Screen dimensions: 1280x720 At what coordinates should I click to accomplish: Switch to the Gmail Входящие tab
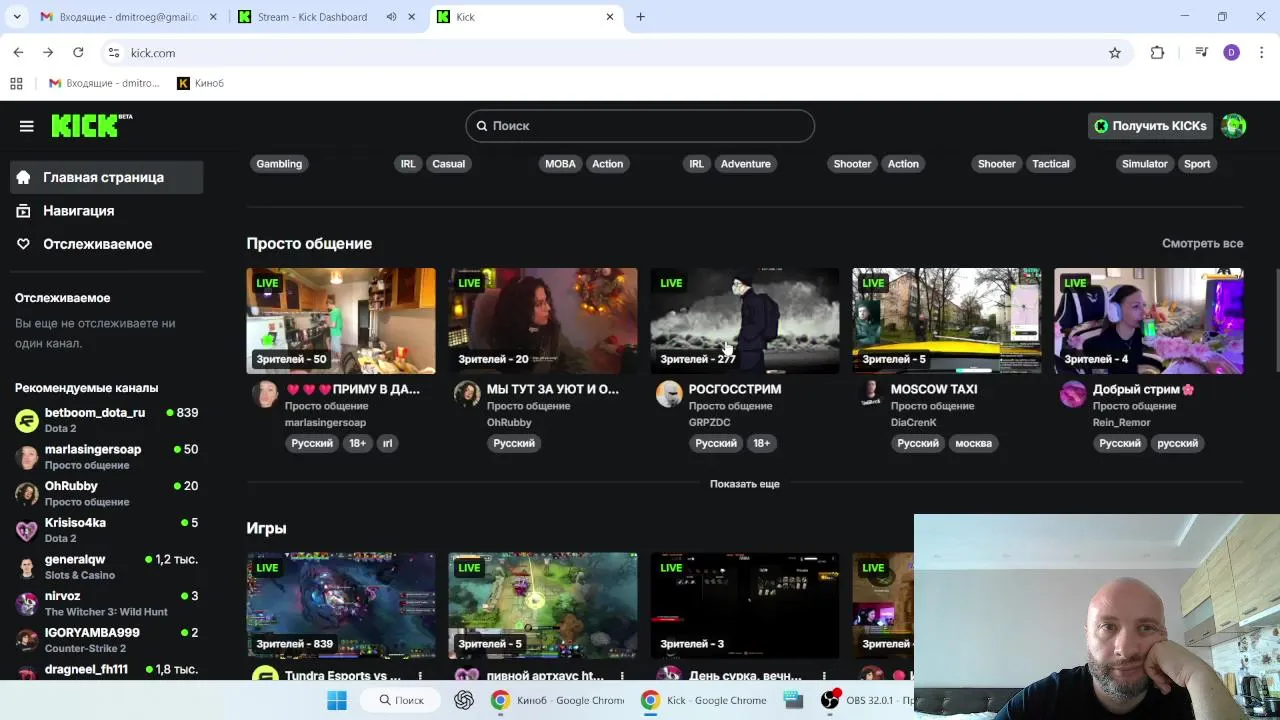tap(128, 17)
